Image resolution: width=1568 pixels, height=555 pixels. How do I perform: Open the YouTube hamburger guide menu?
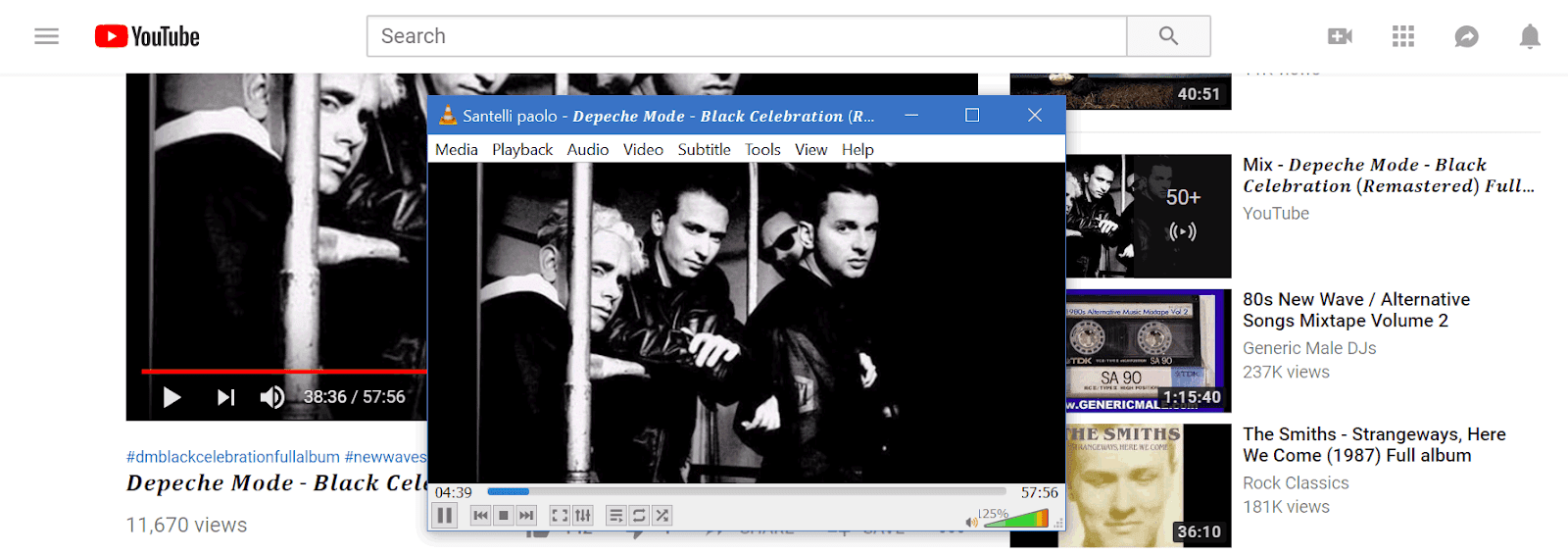point(46,36)
